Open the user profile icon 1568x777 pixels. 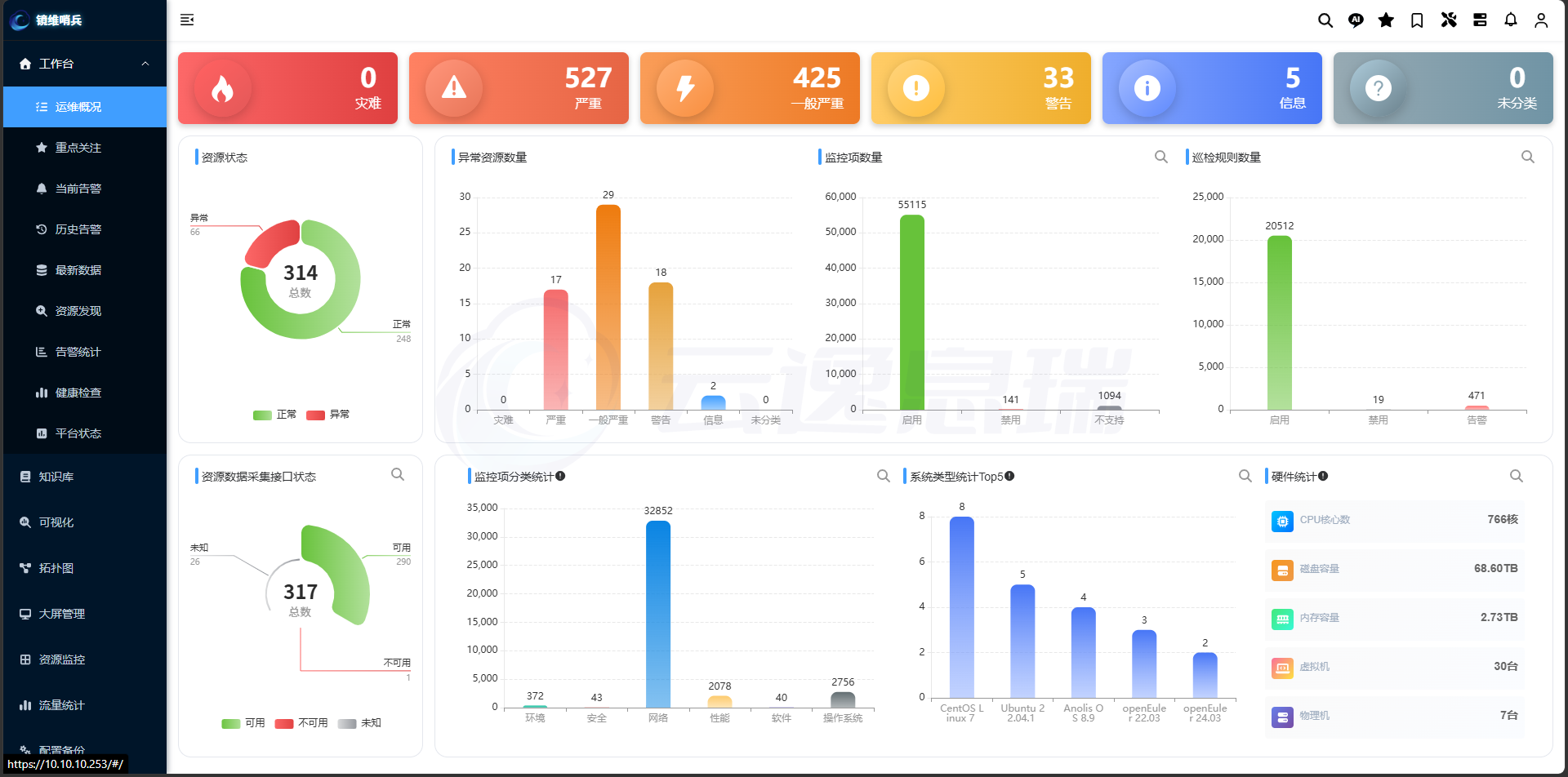tap(1541, 20)
